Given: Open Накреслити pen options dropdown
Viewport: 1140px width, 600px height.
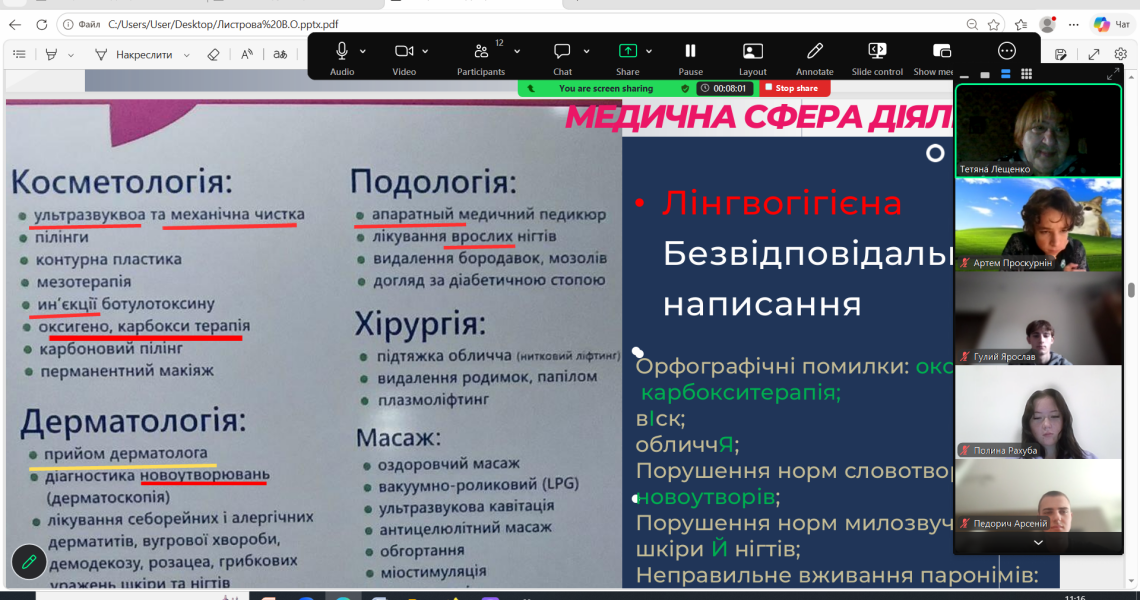Looking at the screenshot, I should (x=187, y=55).
